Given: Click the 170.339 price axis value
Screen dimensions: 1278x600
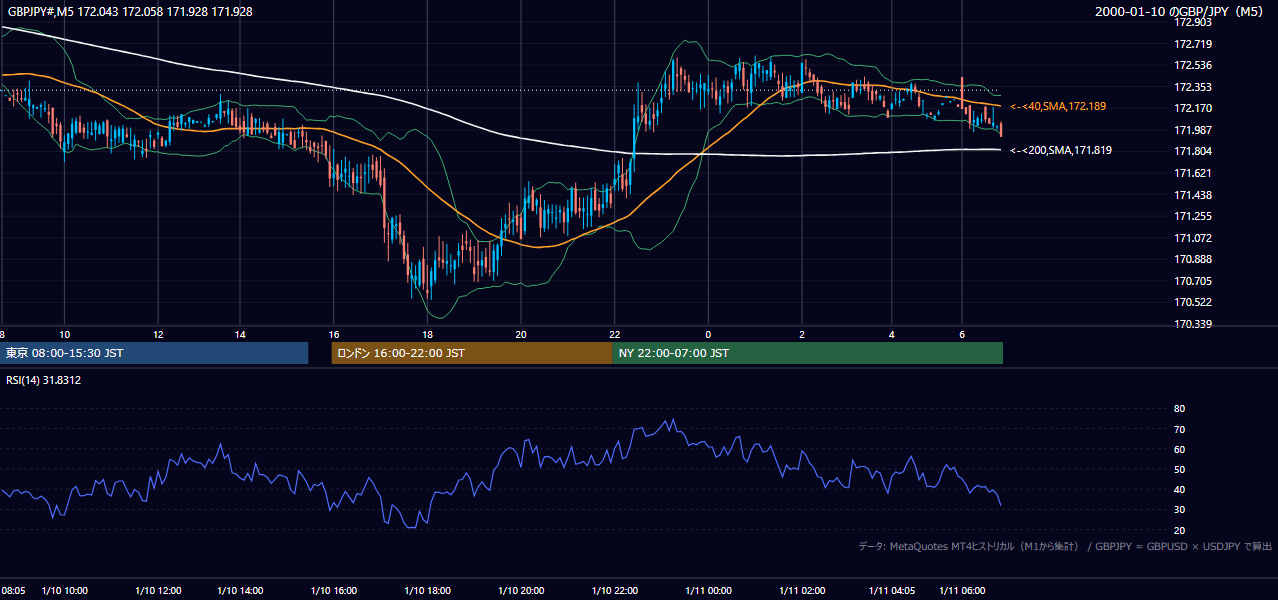Looking at the screenshot, I should point(1193,324).
